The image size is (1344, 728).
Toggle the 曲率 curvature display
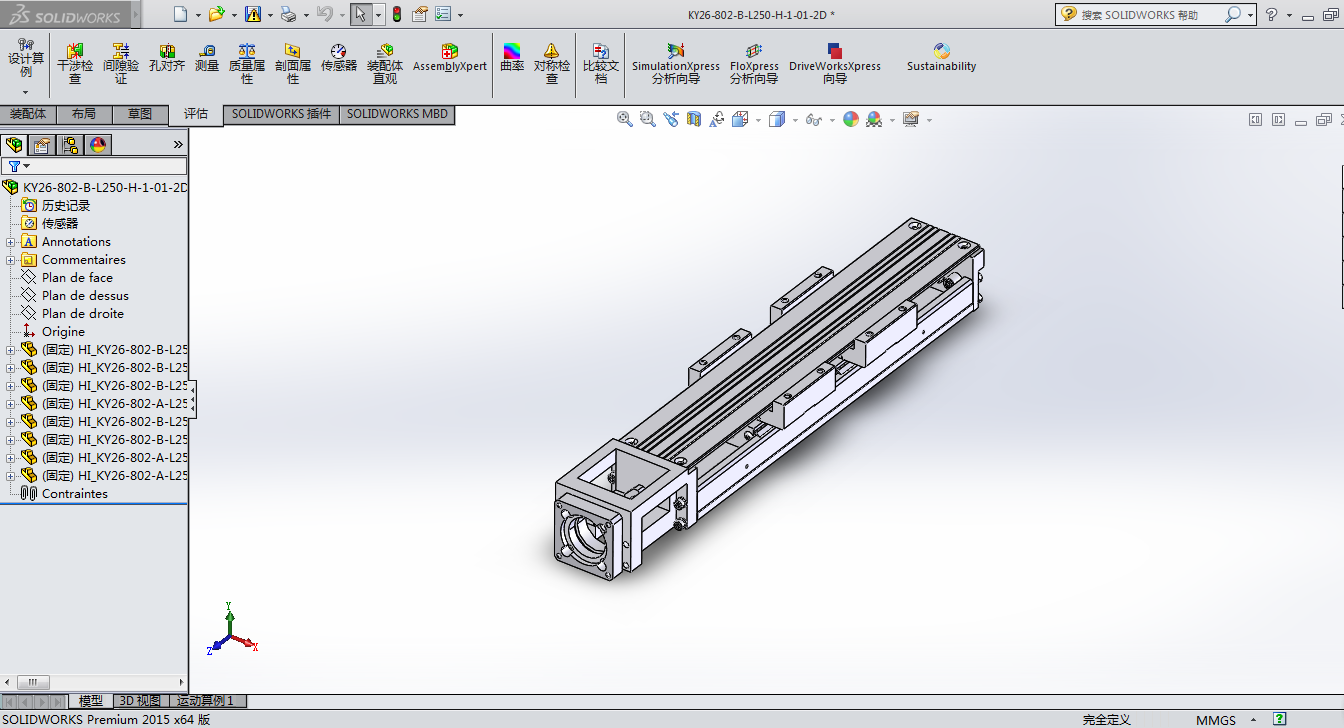[512, 58]
